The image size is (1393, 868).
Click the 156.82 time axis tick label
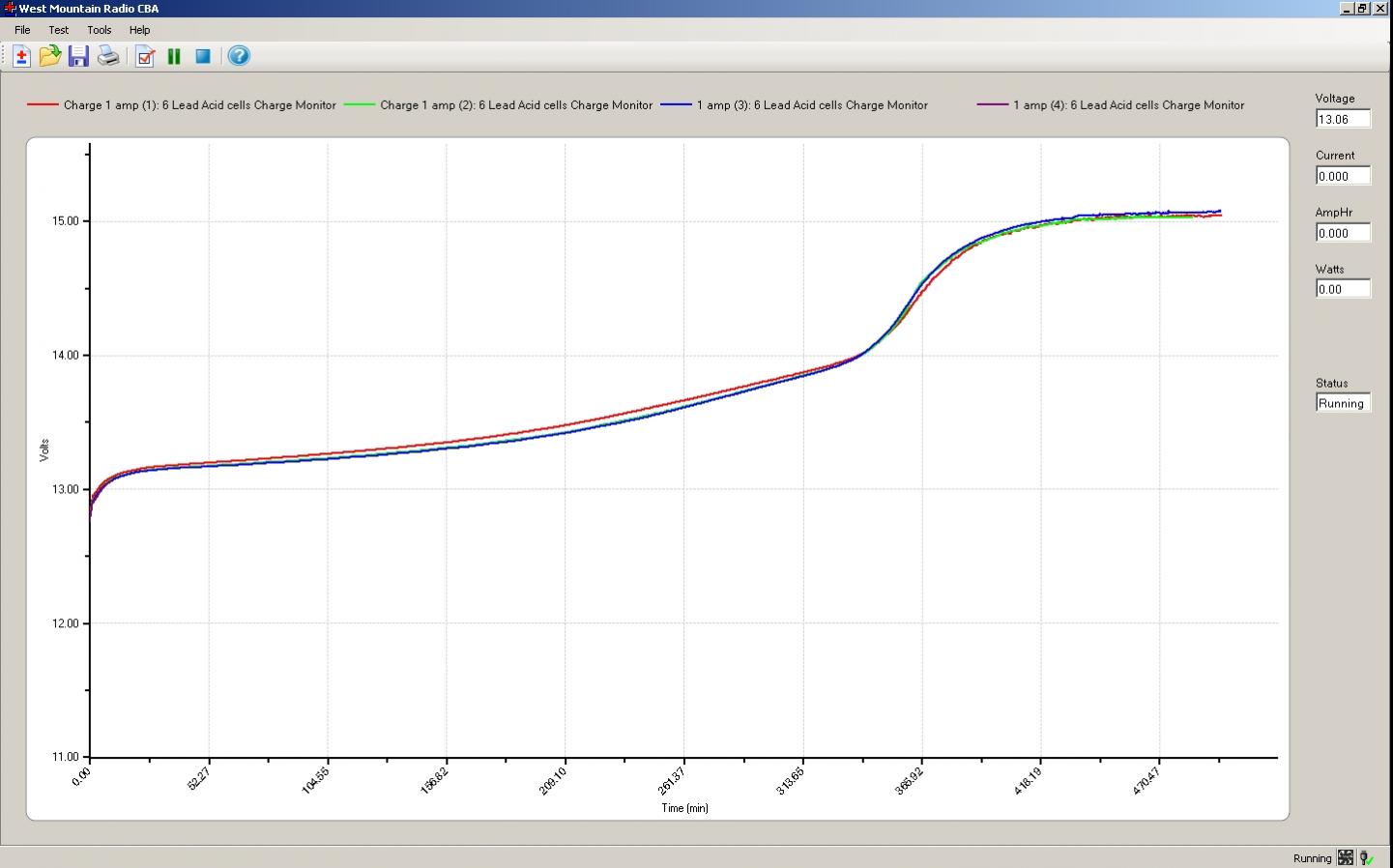point(434,779)
